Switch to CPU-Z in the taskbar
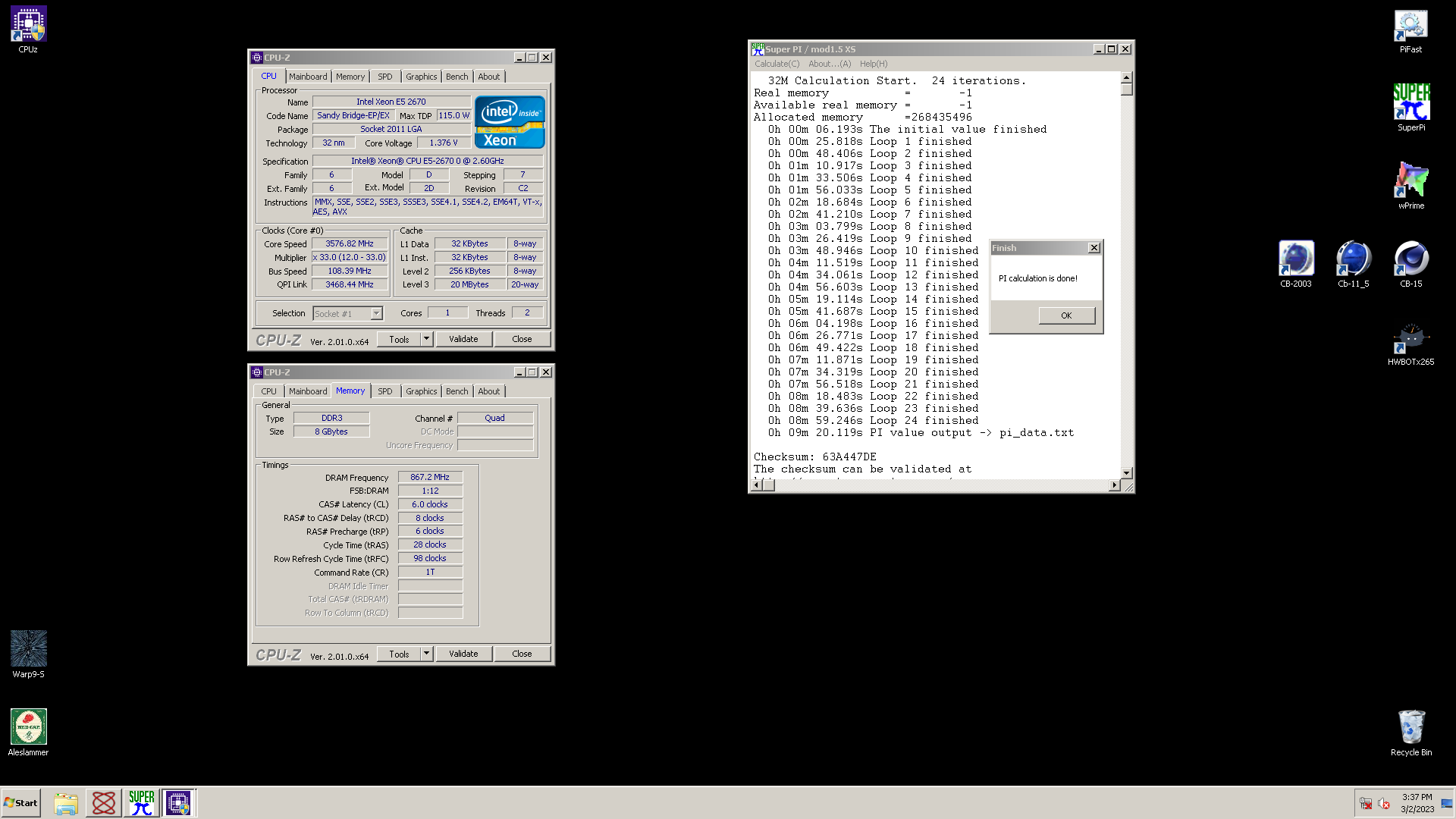This screenshot has height=819, width=1456. click(x=179, y=803)
